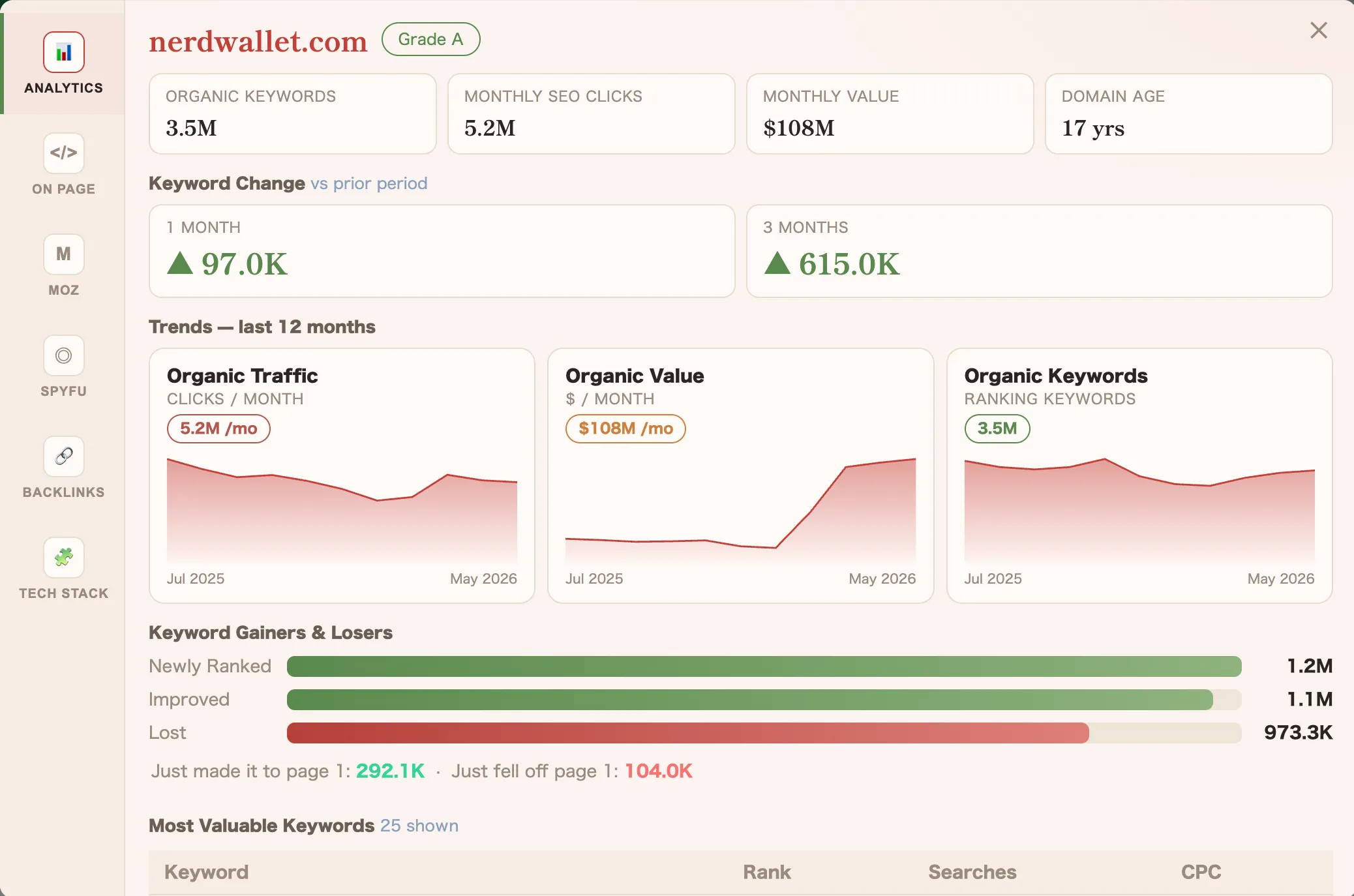This screenshot has height=896, width=1354.
Task: Click the Organic Value card title
Action: click(x=635, y=376)
